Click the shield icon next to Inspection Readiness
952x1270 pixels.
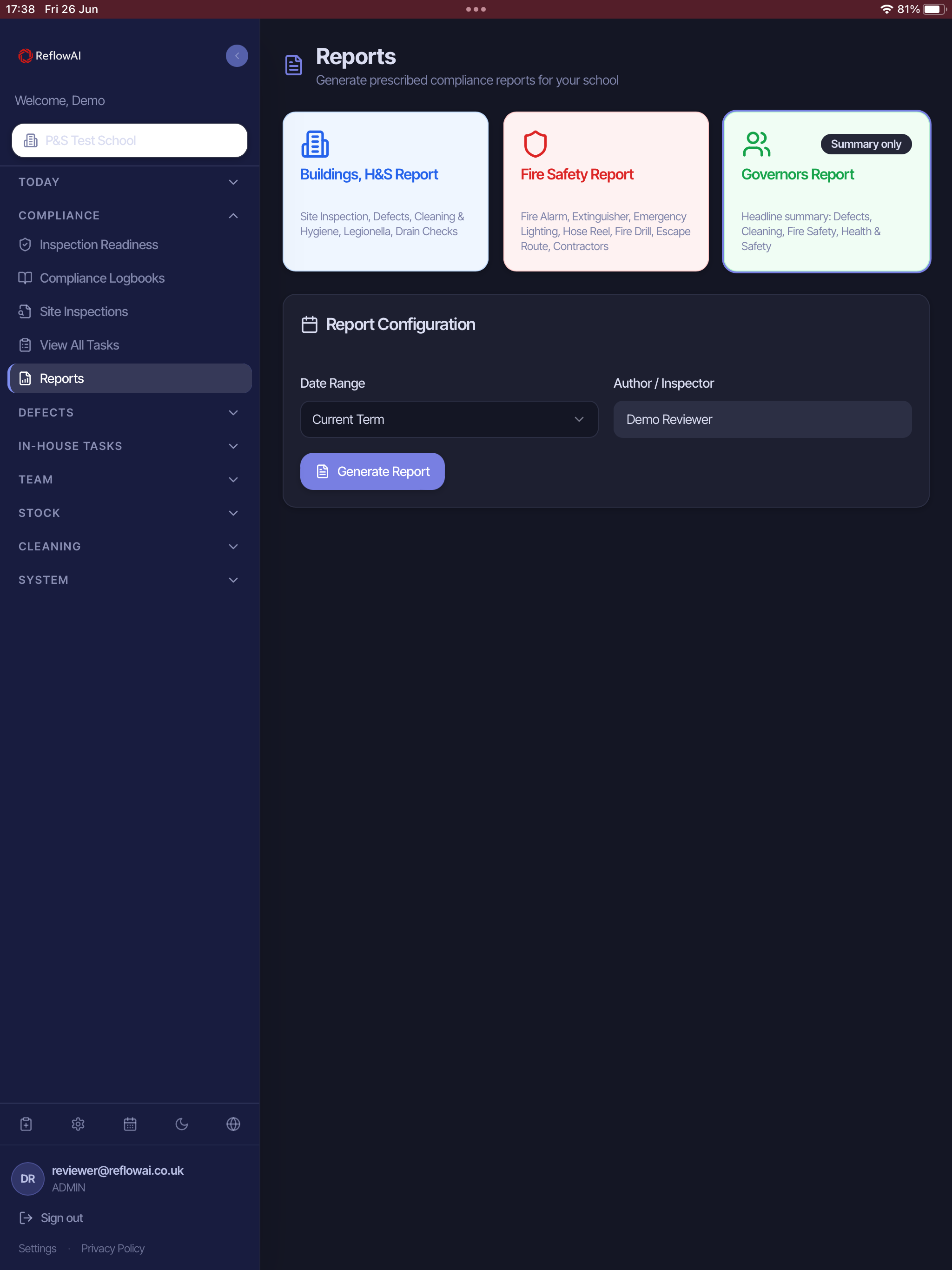(x=25, y=245)
